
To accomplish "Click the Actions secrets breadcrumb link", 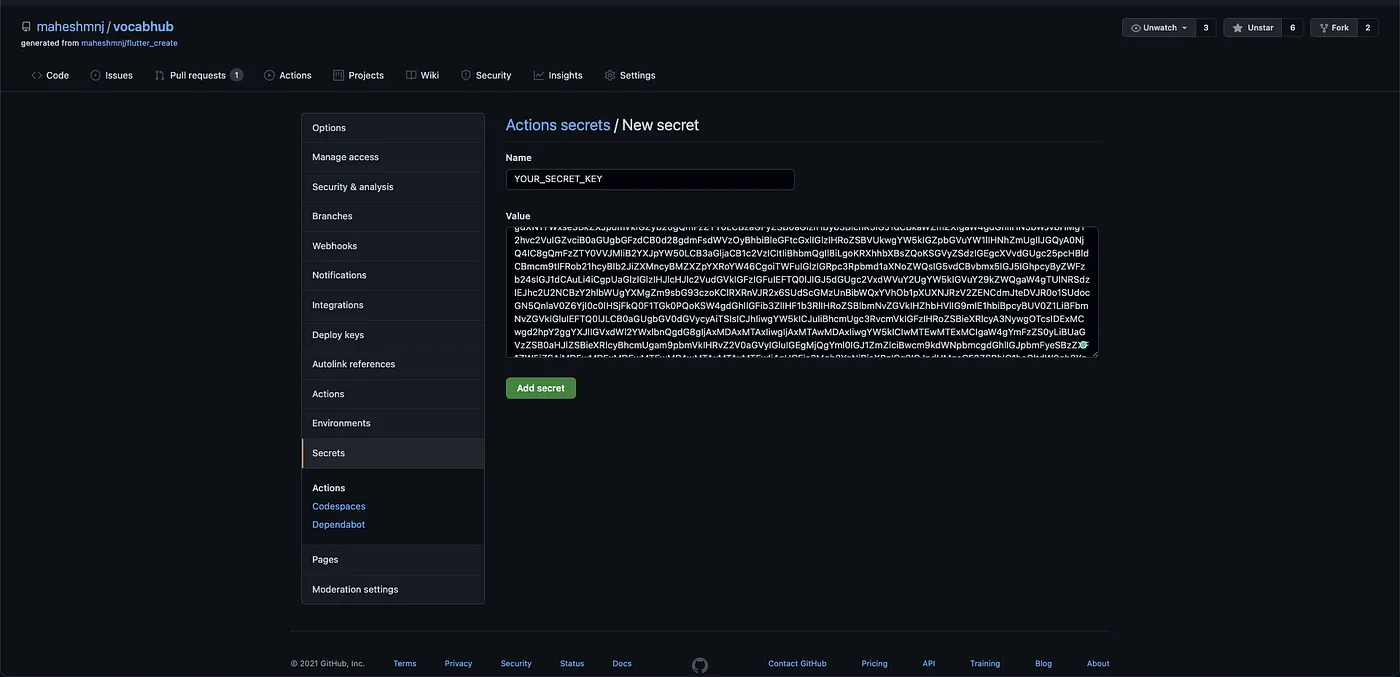I will pyautogui.click(x=558, y=125).
